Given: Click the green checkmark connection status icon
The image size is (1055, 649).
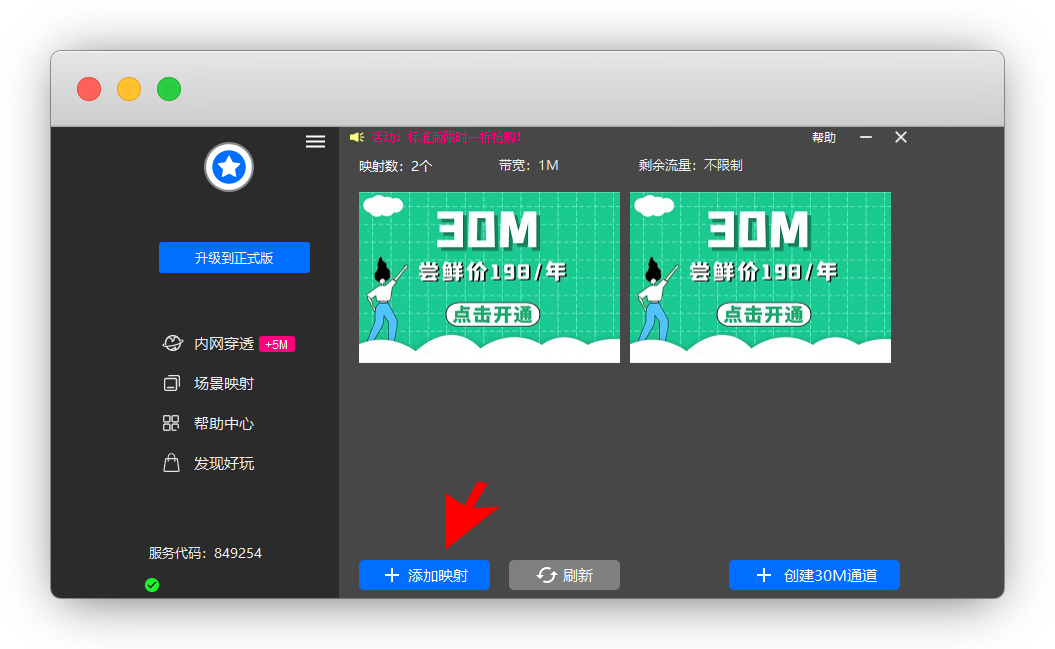Looking at the screenshot, I should click(152, 585).
